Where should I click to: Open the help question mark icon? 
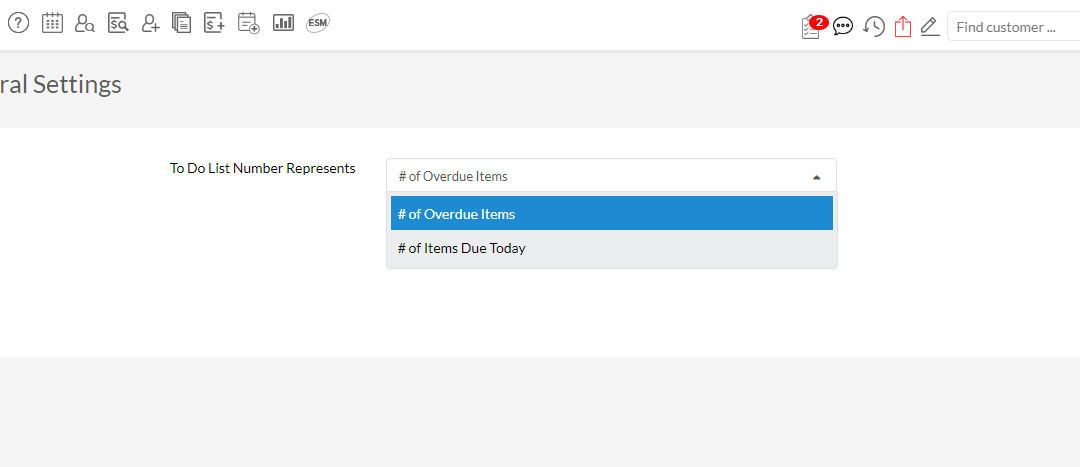[19, 22]
